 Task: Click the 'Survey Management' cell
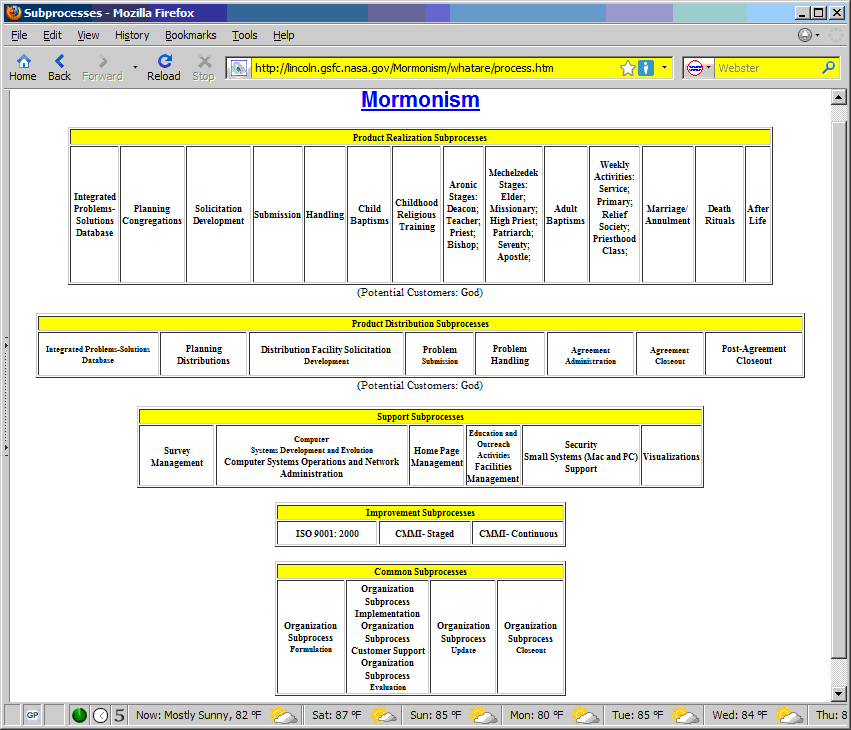(x=177, y=456)
